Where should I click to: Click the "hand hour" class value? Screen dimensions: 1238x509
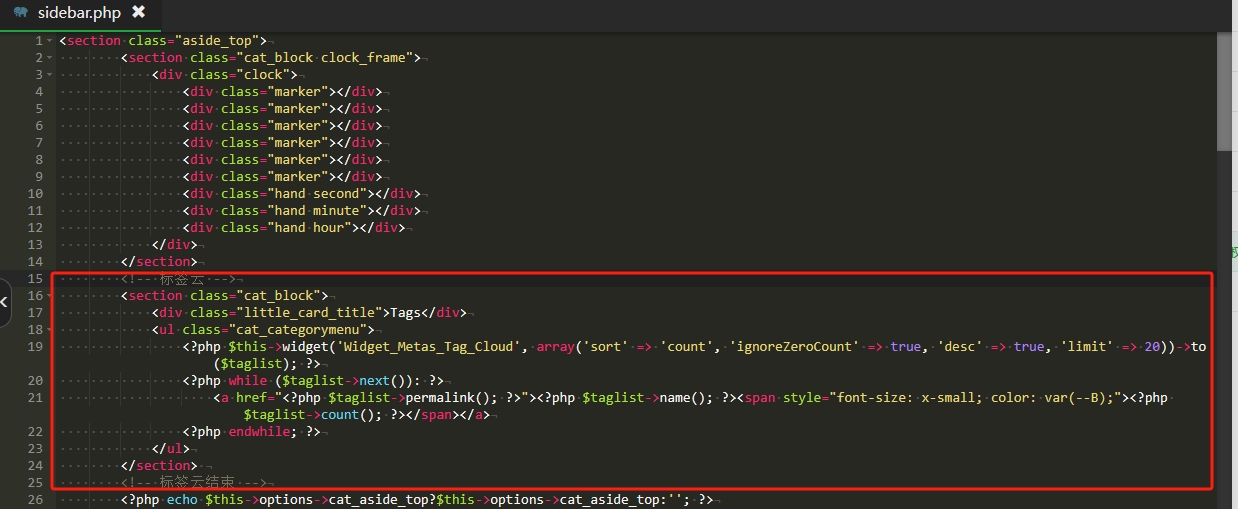pyautogui.click(x=310, y=228)
